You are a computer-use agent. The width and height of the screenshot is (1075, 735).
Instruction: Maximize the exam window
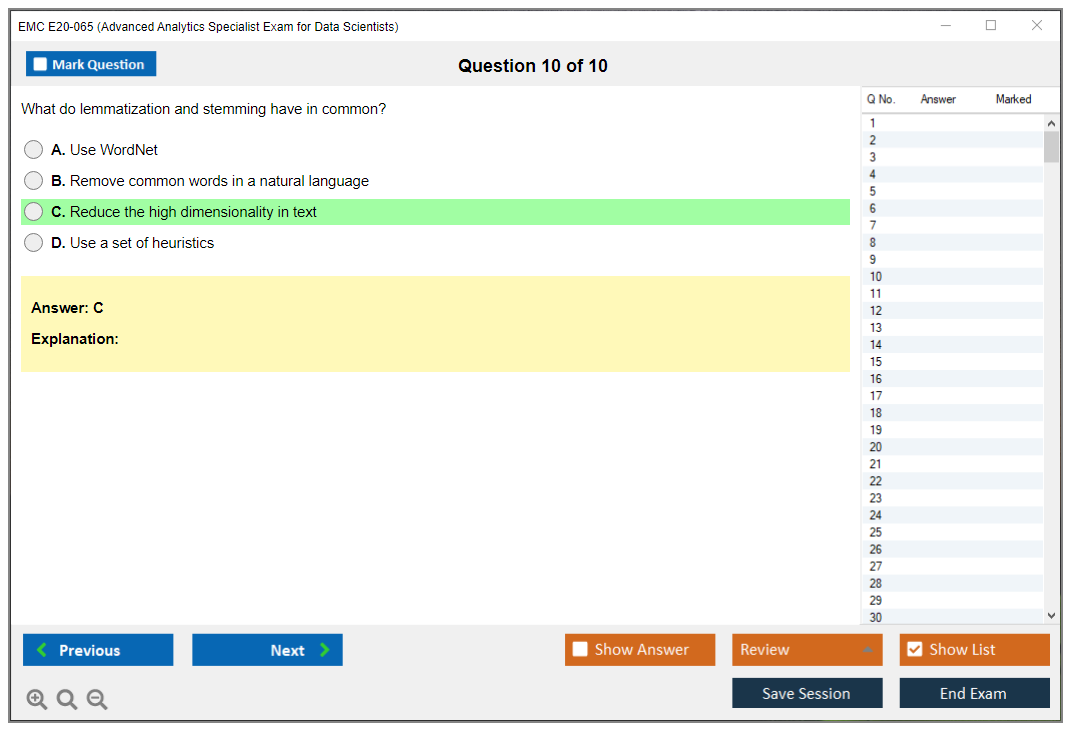[991, 26]
